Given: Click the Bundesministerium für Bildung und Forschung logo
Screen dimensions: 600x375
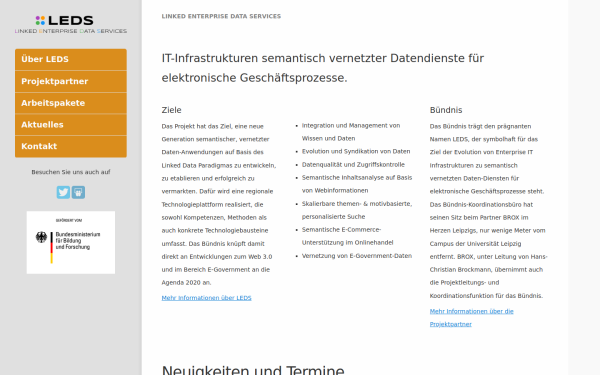Looking at the screenshot, I should tap(71, 242).
